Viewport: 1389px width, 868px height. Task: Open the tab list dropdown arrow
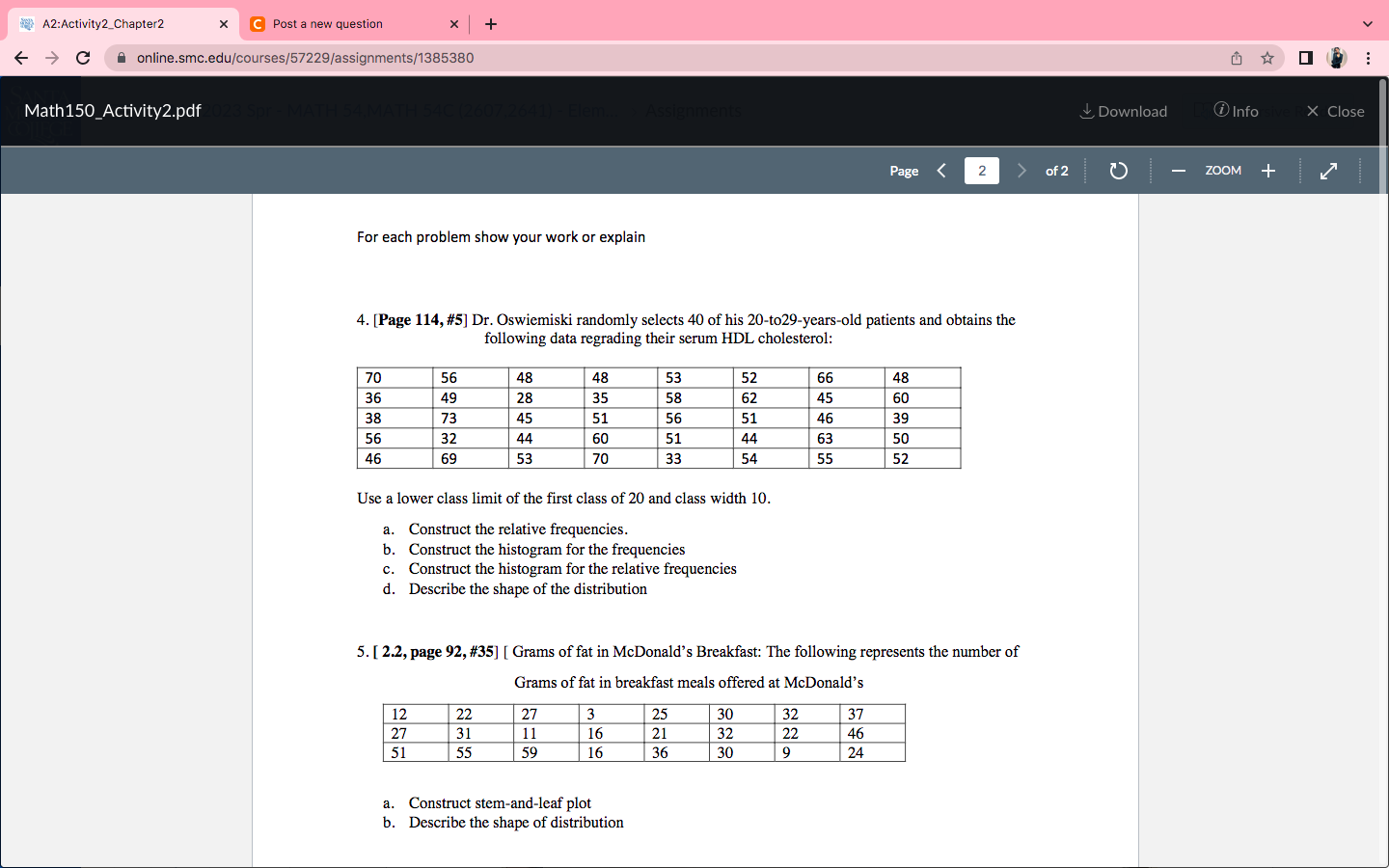[x=1367, y=23]
